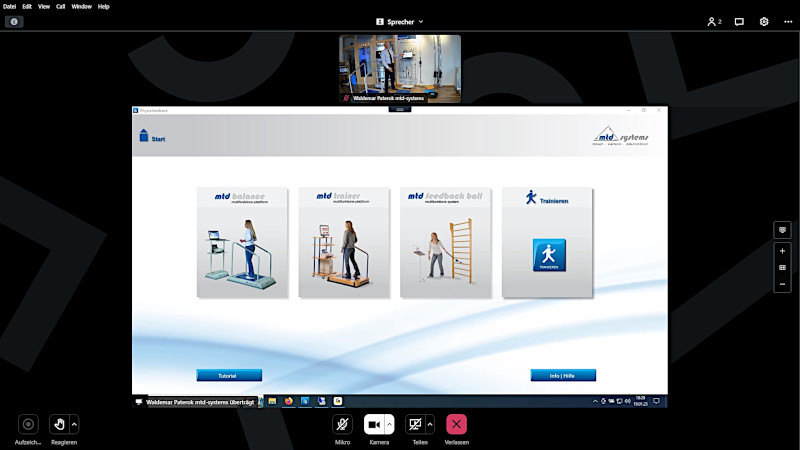Open Firefox in shared taskbar

click(289, 402)
